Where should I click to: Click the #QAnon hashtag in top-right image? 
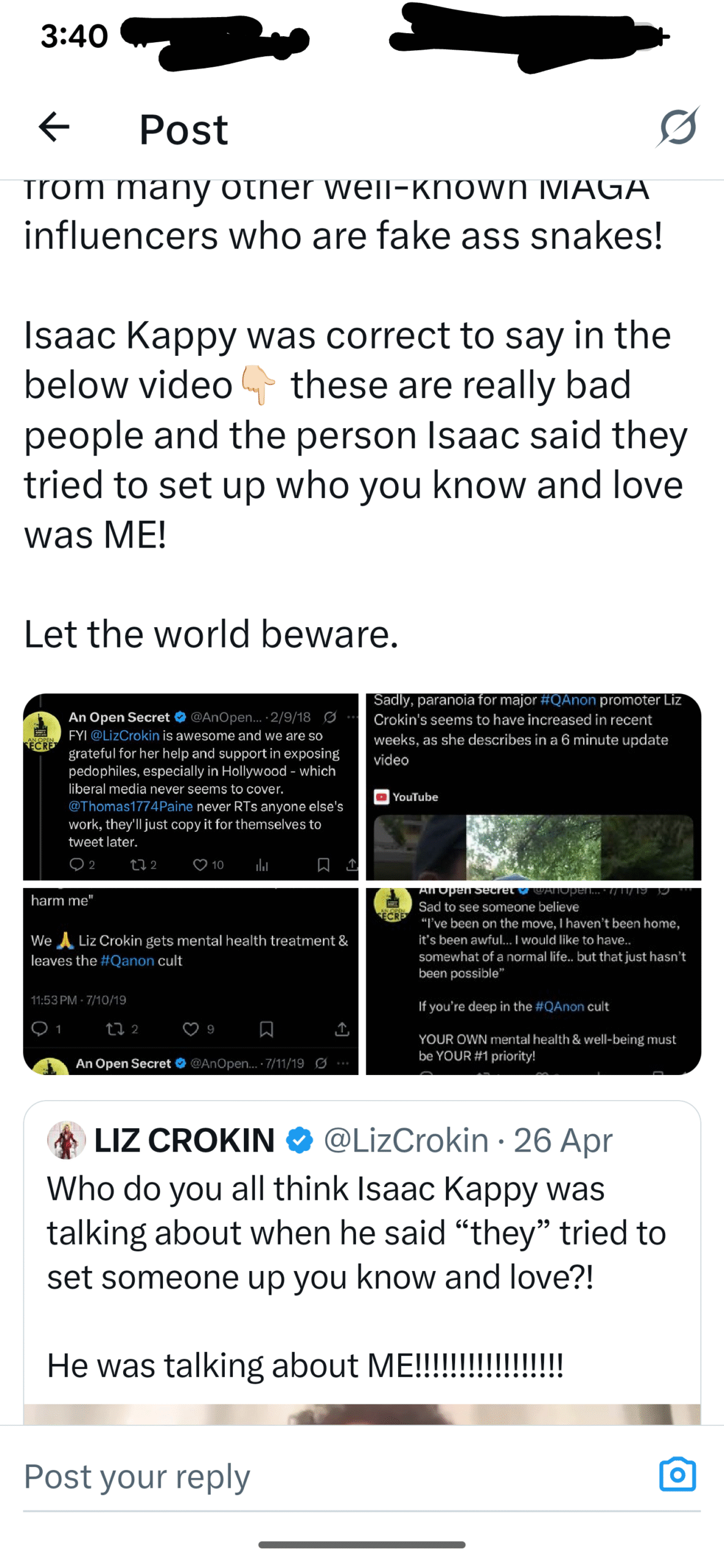[568, 700]
